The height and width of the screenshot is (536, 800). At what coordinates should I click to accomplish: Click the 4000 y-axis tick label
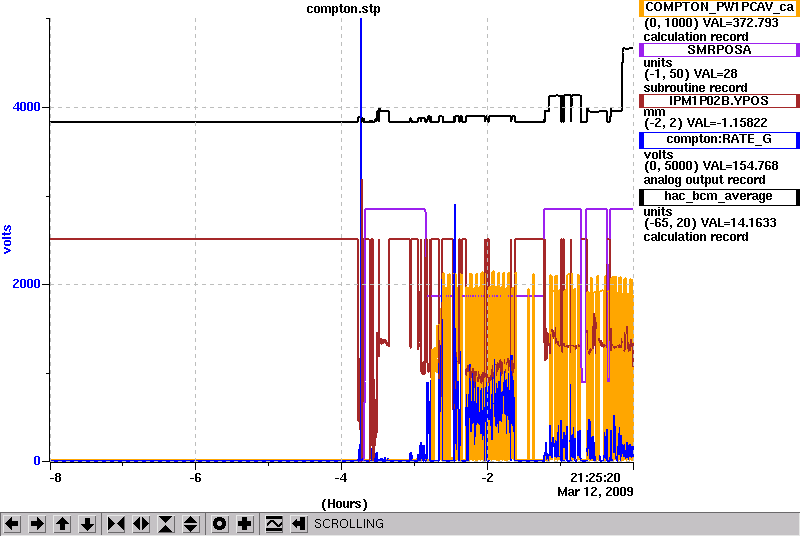pos(27,107)
